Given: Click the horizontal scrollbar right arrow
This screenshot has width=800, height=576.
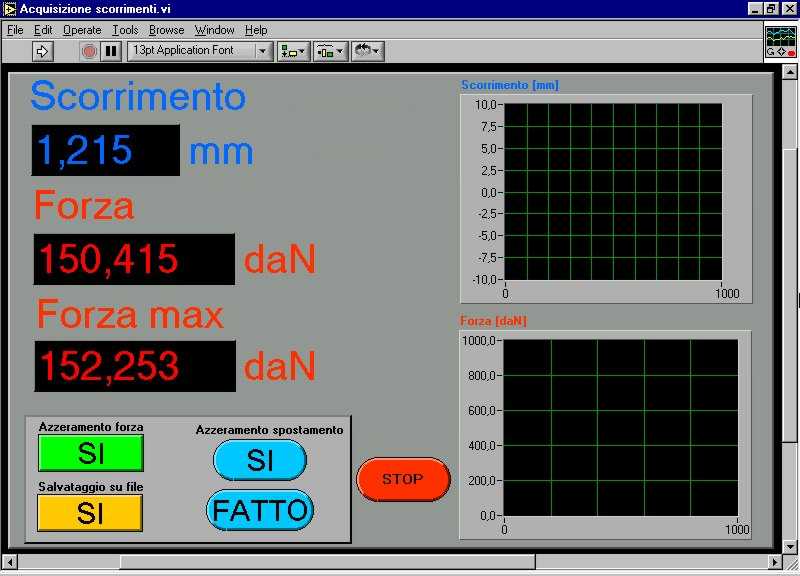Looking at the screenshot, I should point(775,562).
